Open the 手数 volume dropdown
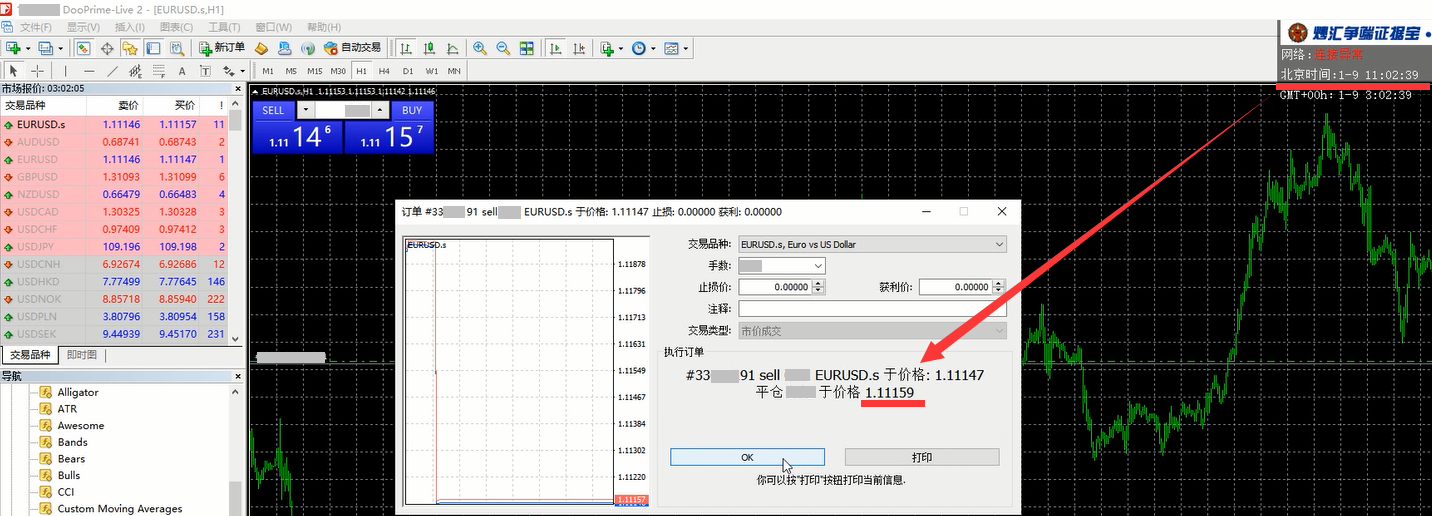1432x516 pixels. coord(819,266)
